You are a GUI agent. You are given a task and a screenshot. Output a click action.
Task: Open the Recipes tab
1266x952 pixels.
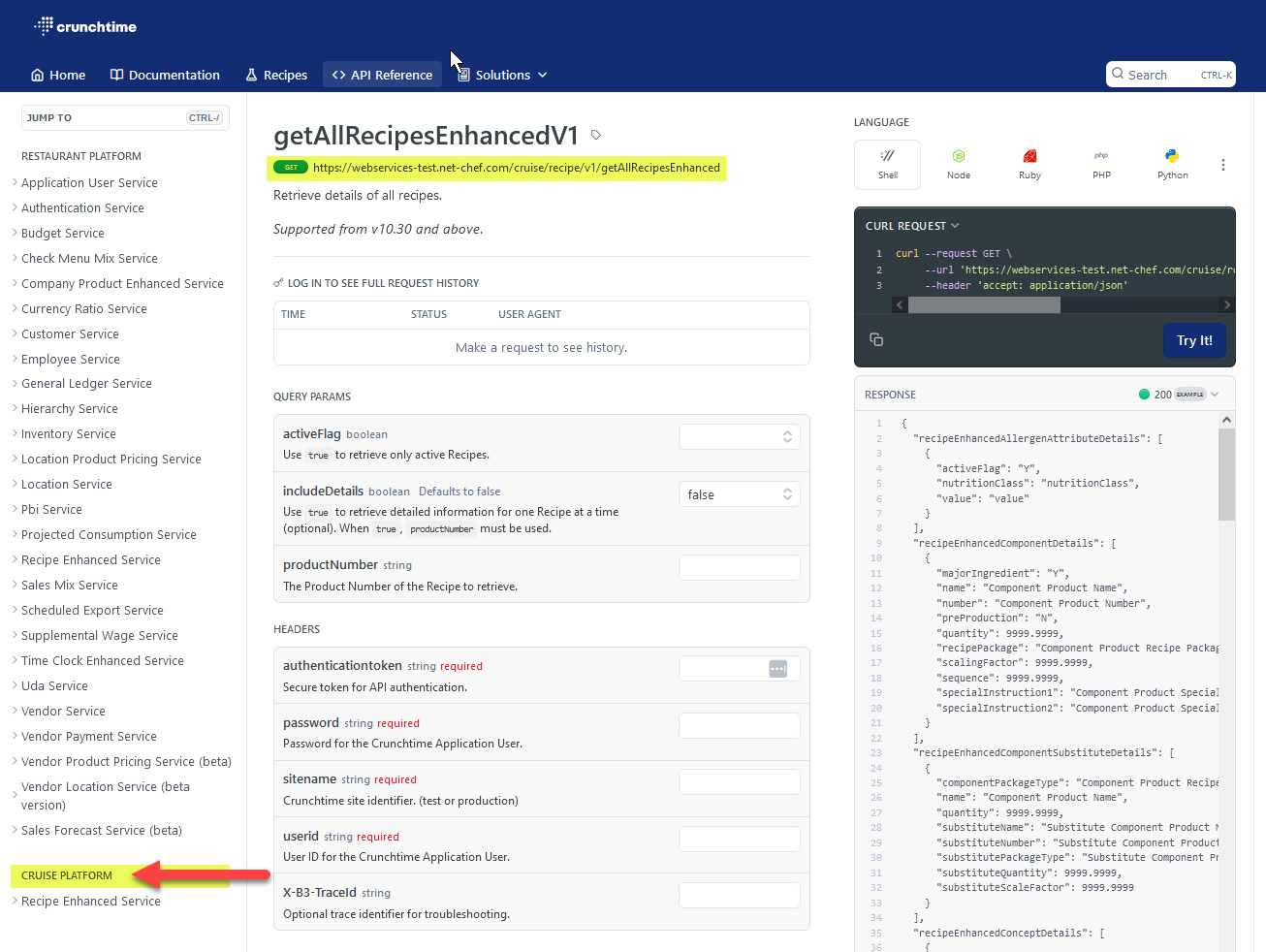pyautogui.click(x=276, y=75)
